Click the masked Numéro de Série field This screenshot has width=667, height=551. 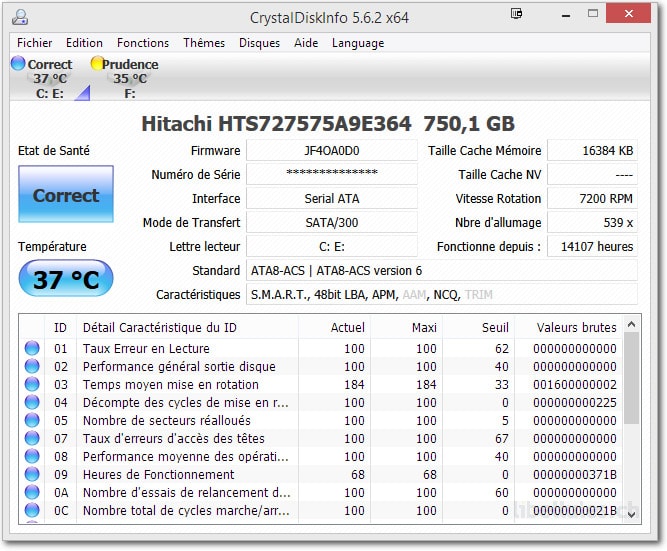tap(332, 174)
